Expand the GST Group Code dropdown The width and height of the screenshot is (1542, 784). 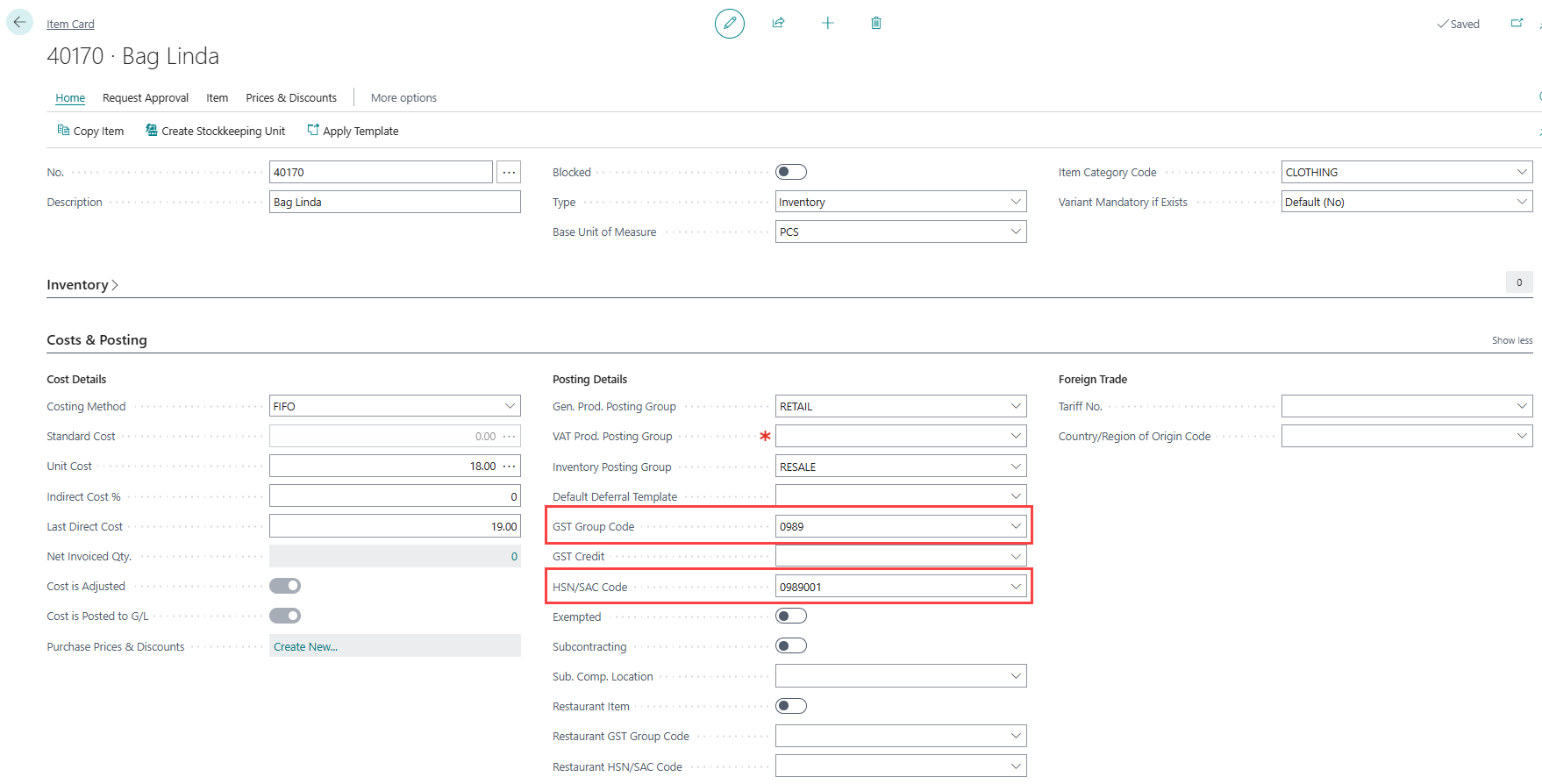pos(1016,526)
